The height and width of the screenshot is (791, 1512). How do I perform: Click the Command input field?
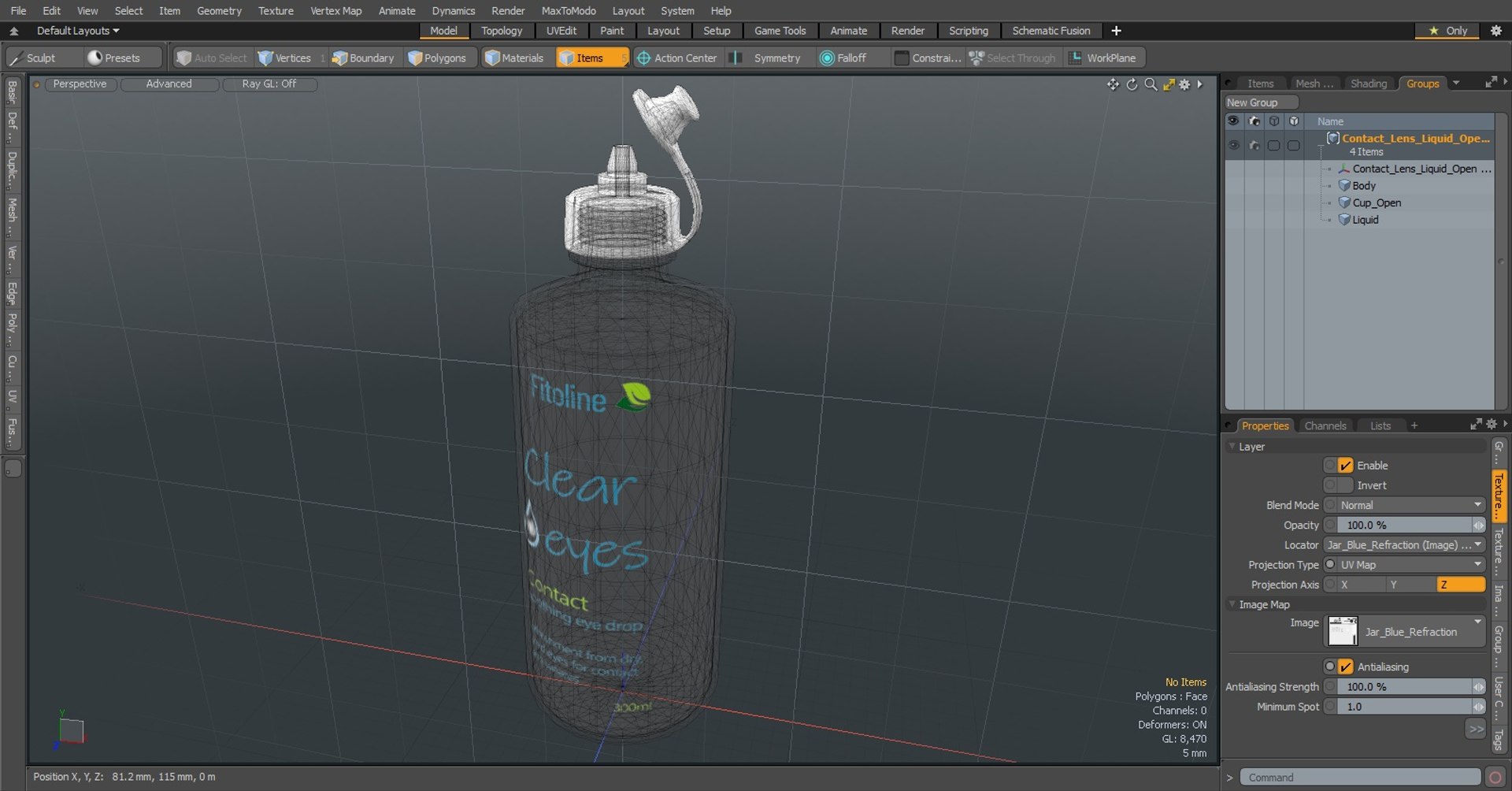(1360, 778)
